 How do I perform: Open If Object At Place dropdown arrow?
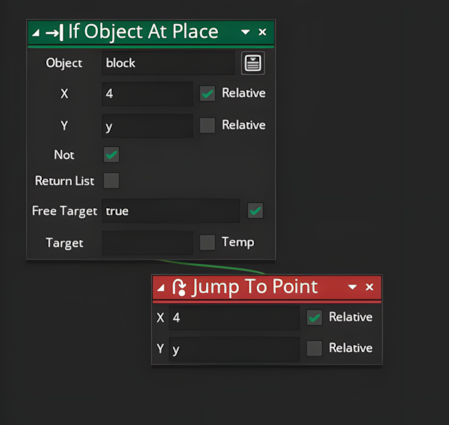pos(245,32)
